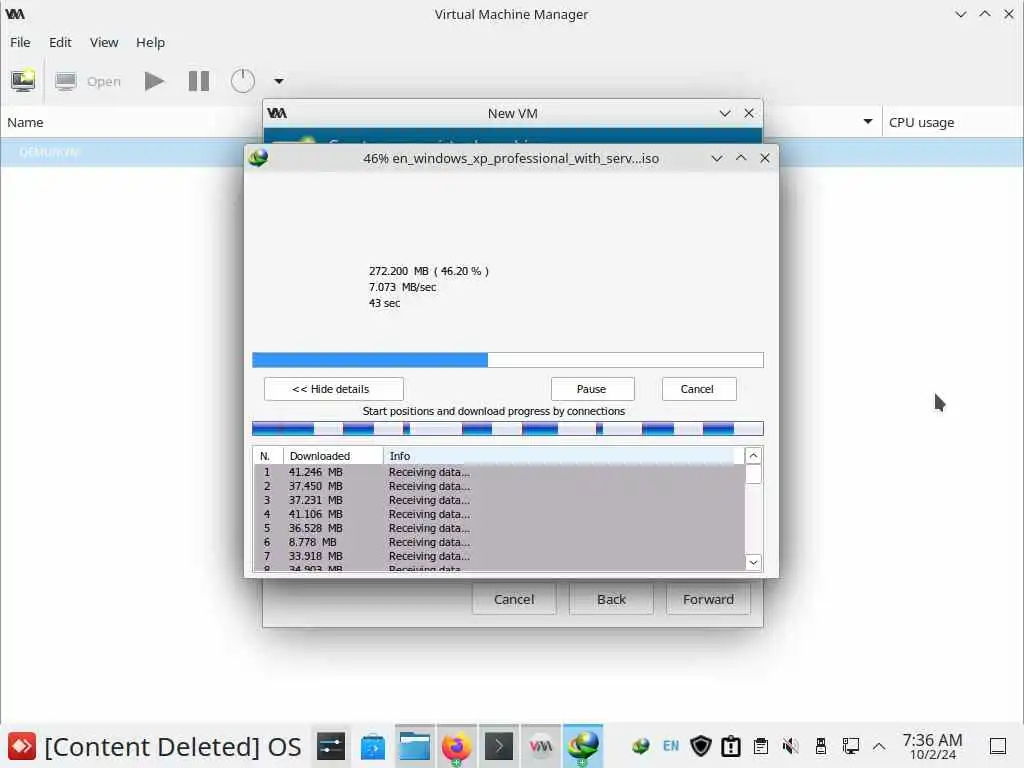This screenshot has width=1024, height=768.
Task: Cancel the ISO download
Action: pyautogui.click(x=699, y=389)
